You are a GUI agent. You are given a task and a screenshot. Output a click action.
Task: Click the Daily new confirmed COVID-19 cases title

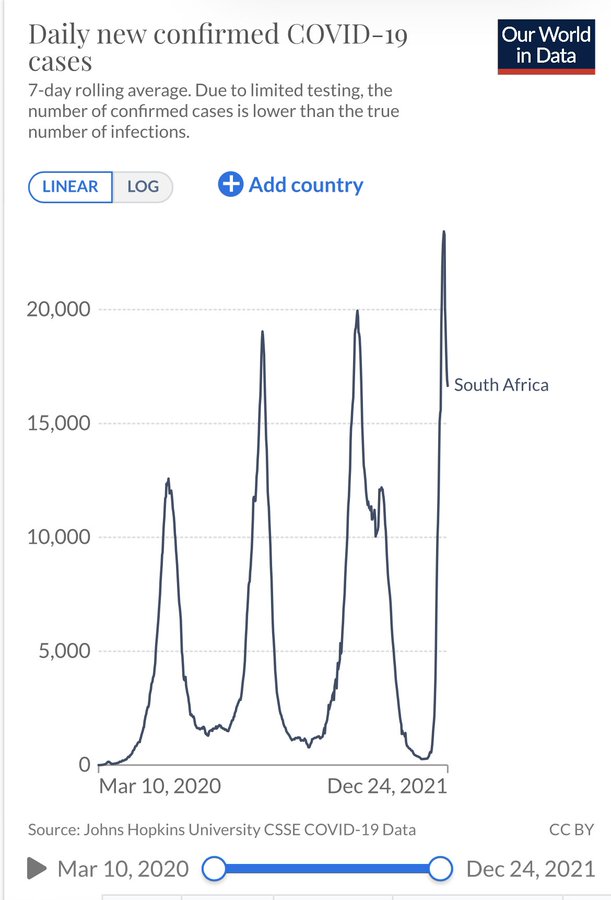point(220,48)
